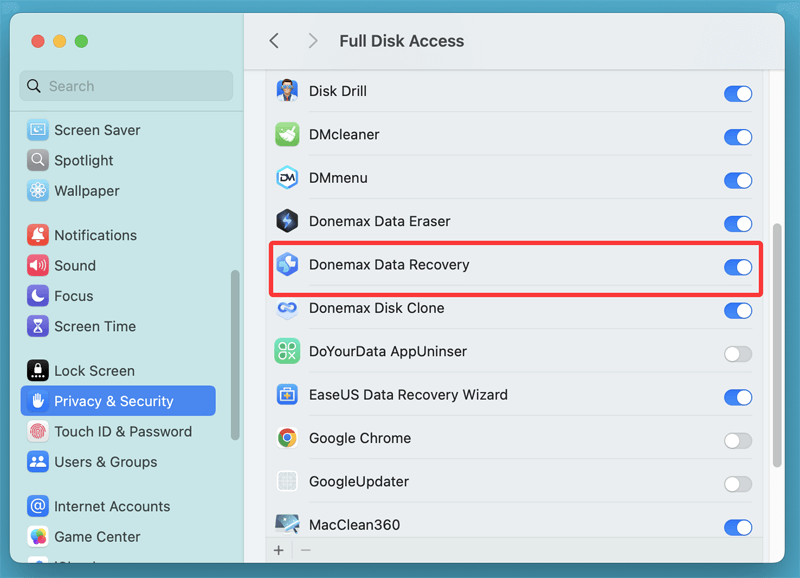Image resolution: width=800 pixels, height=578 pixels.
Task: Click the Google Chrome icon in list
Action: (287, 438)
